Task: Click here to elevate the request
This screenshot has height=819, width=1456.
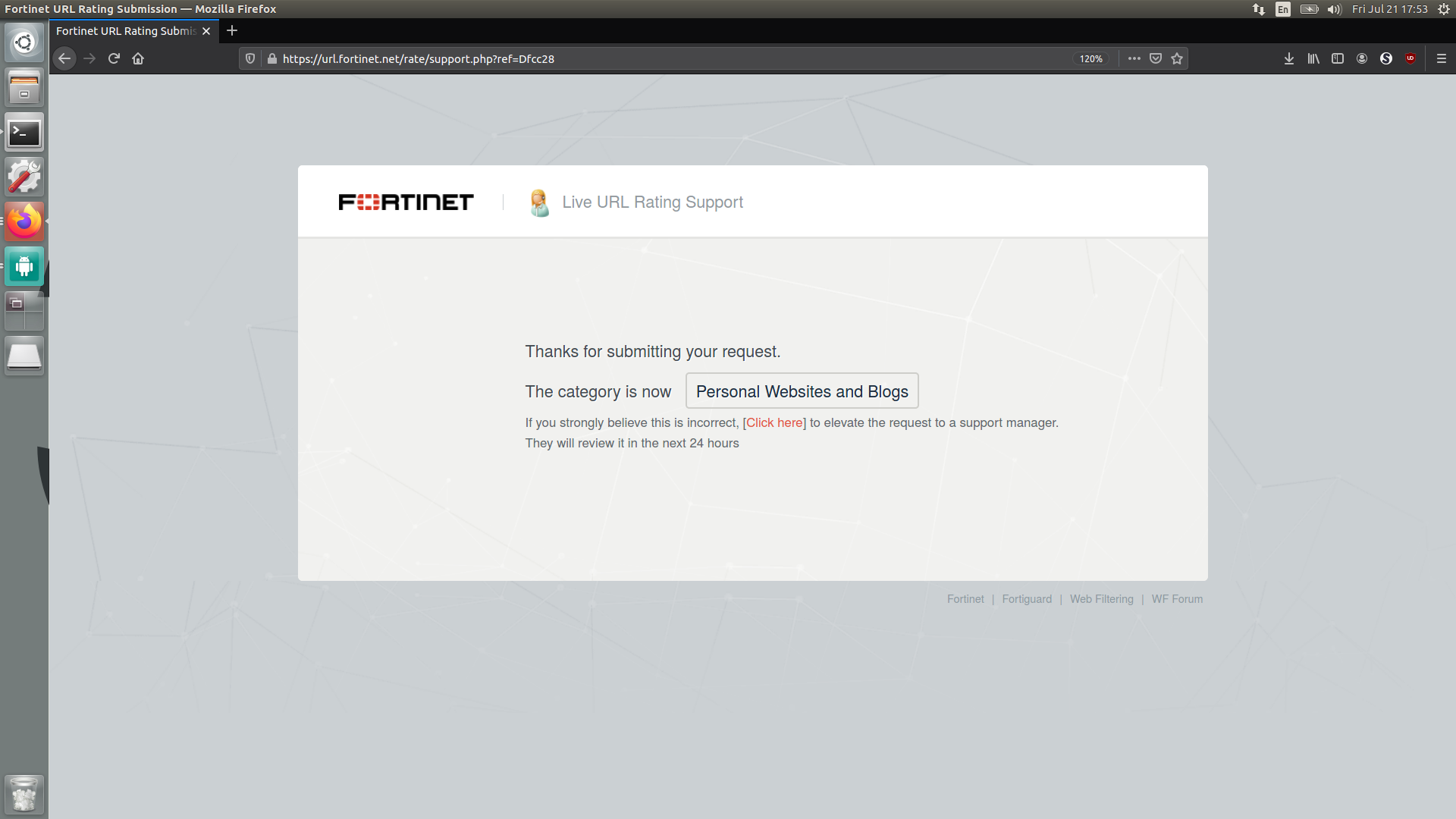Action: (x=774, y=422)
